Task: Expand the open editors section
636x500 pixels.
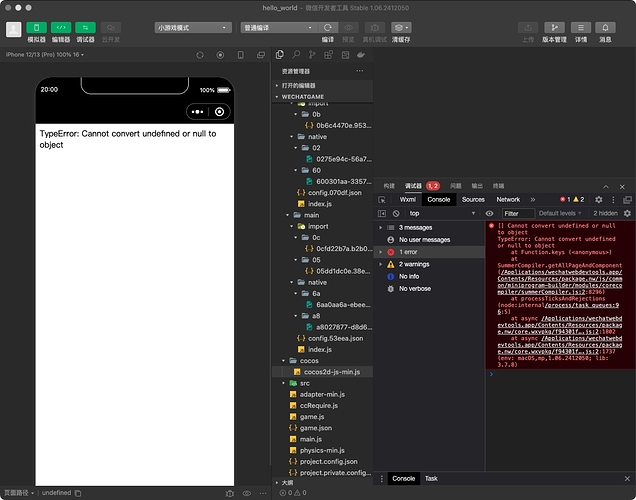Action: 323,86
